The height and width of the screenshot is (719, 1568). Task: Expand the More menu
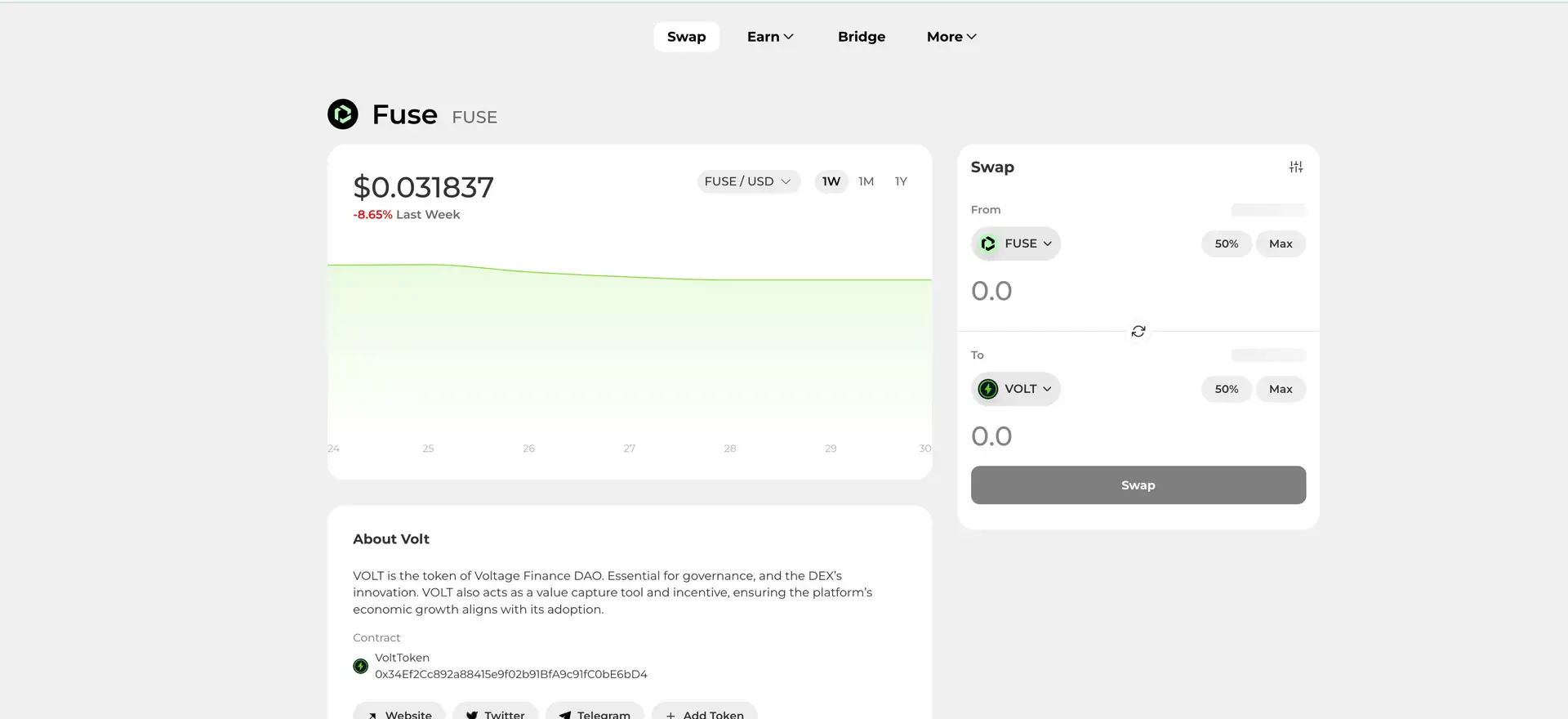(951, 37)
